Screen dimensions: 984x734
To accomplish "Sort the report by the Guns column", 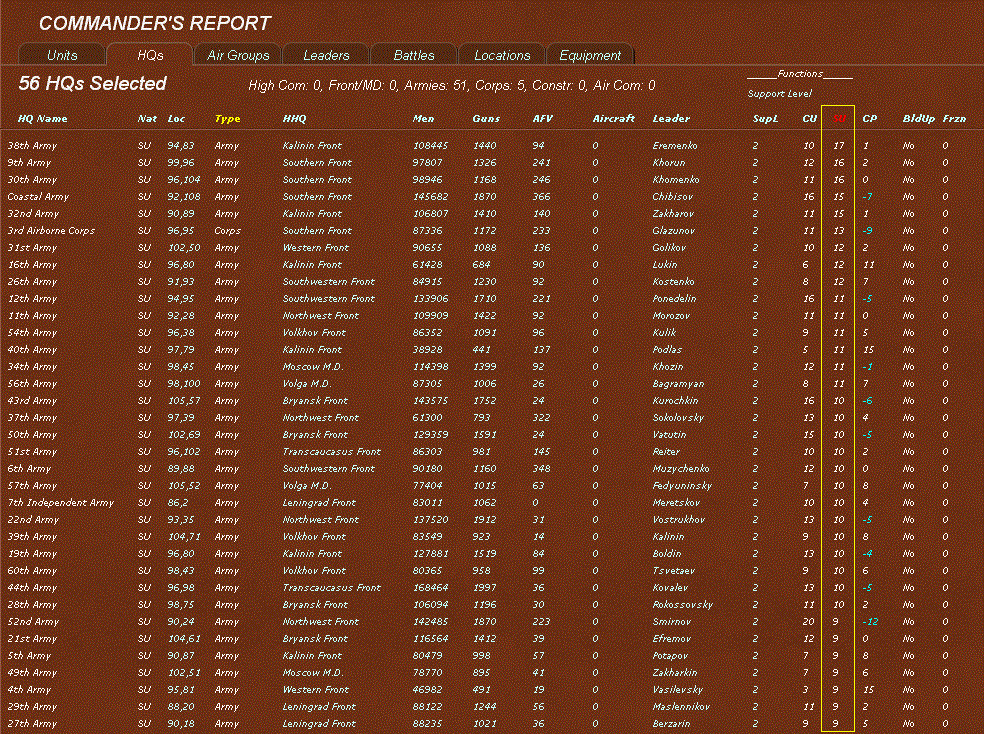I will [485, 118].
